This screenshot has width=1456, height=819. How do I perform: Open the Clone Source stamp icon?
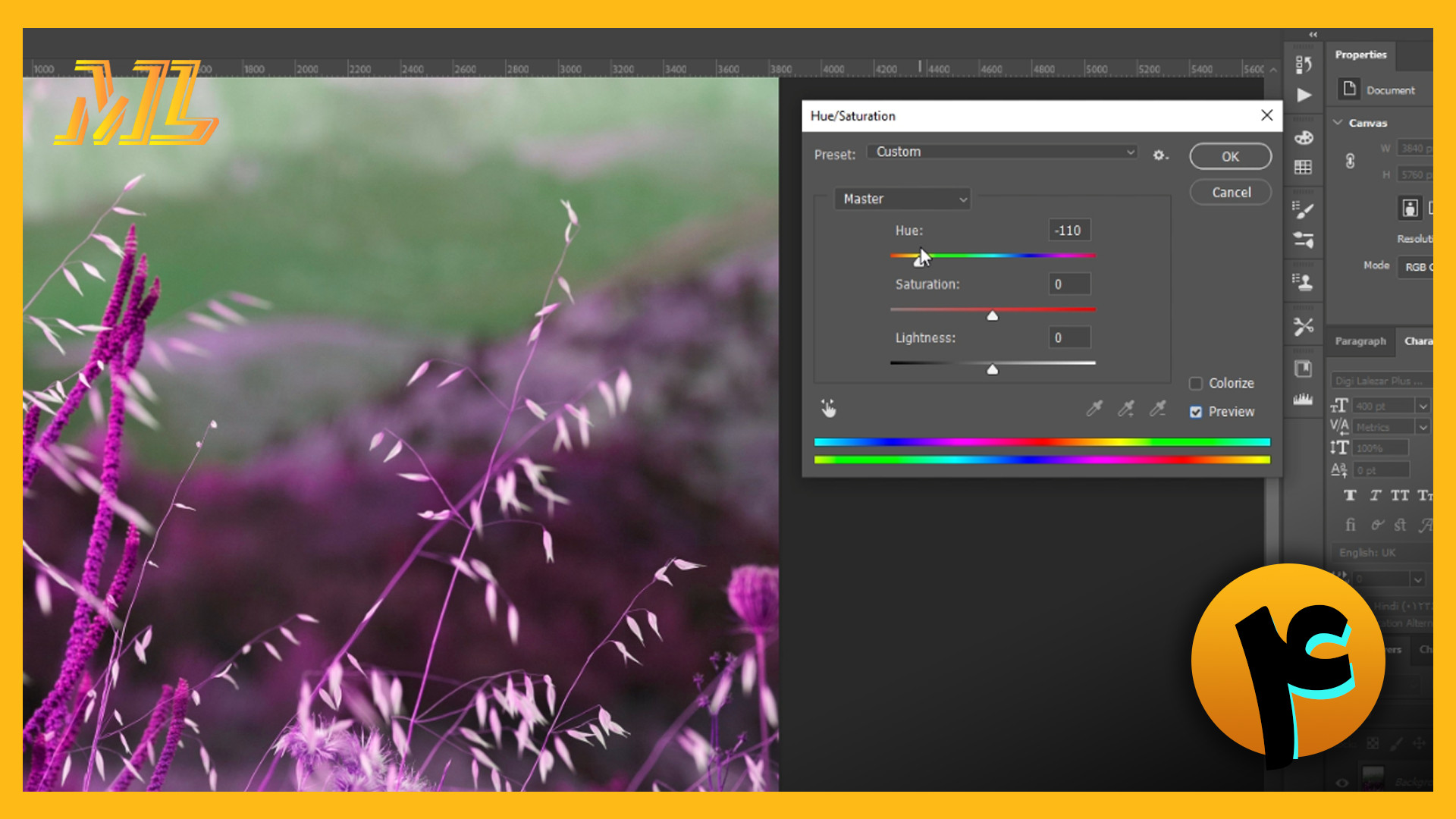tap(1304, 282)
